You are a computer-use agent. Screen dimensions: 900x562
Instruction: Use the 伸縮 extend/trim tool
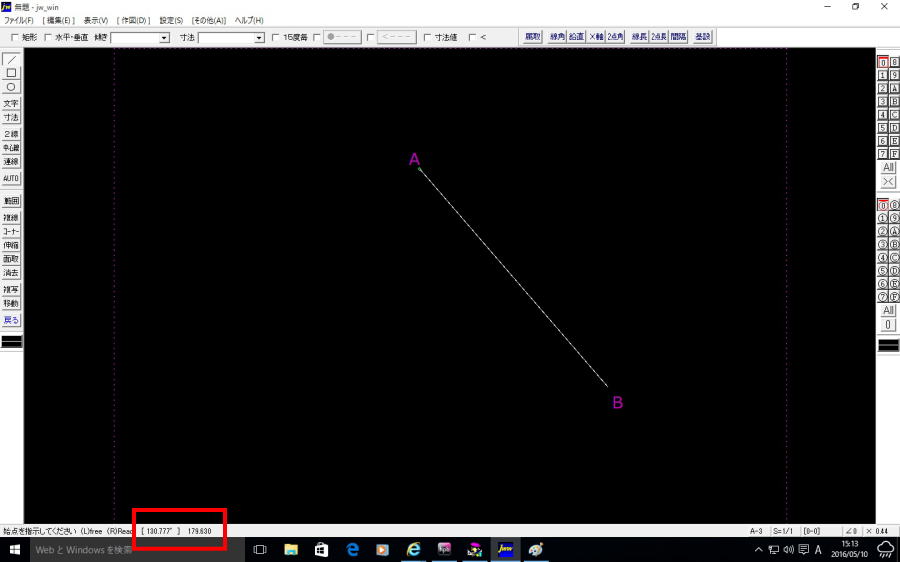coord(11,245)
